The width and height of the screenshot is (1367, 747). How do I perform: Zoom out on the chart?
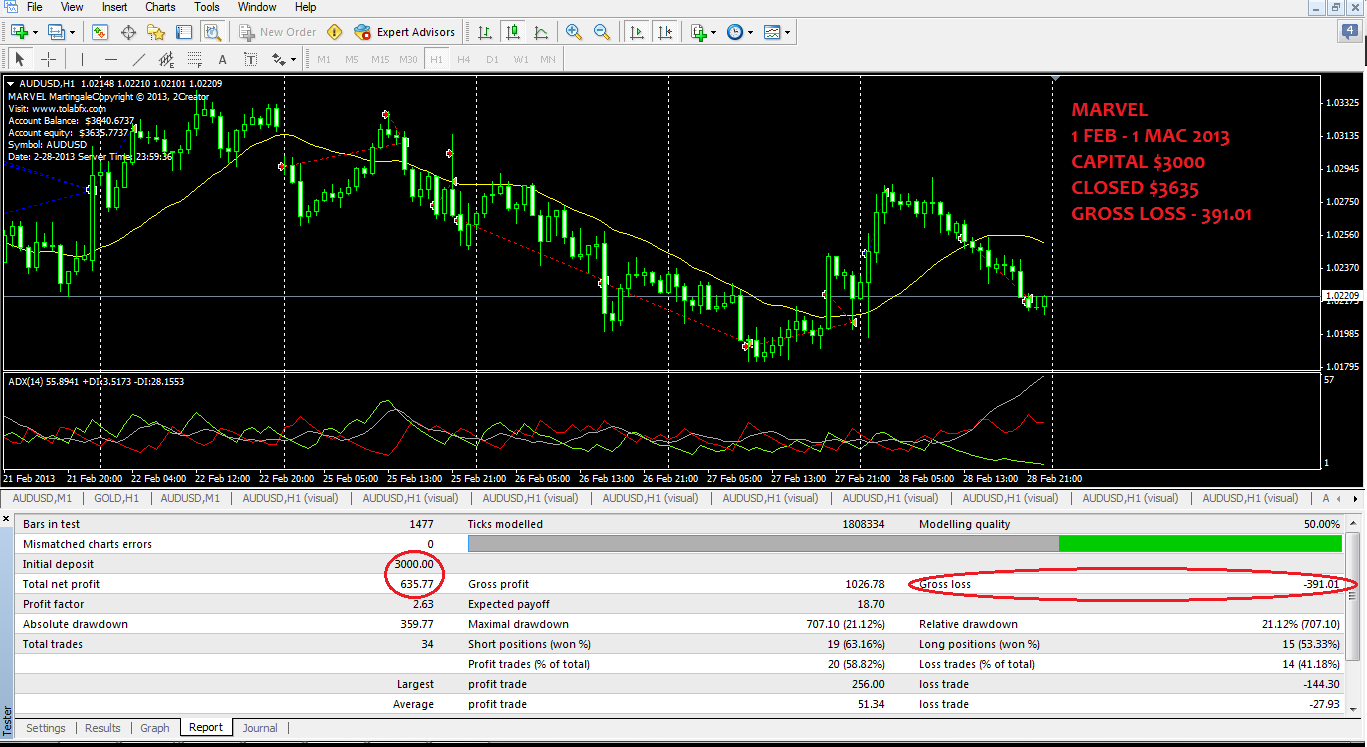[x=602, y=32]
